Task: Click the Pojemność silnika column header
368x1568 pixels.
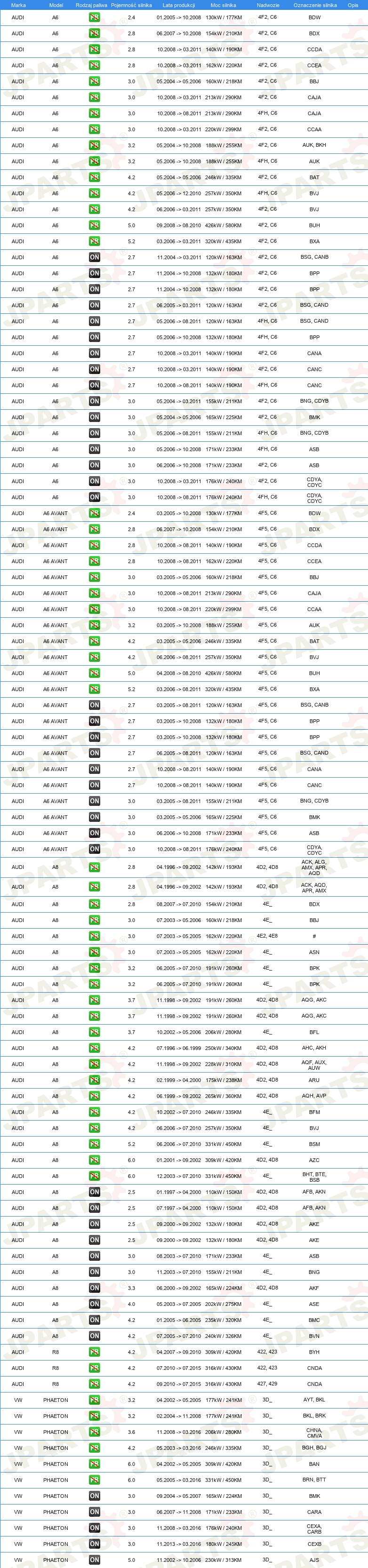Action: (131, 5)
